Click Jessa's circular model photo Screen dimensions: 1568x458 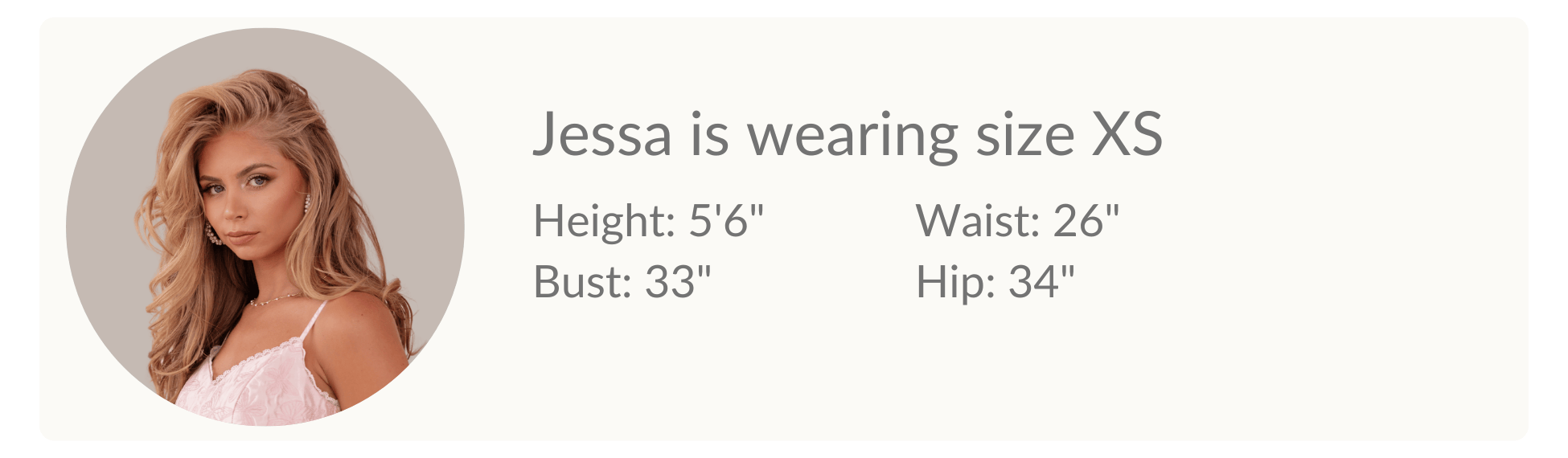(265, 227)
